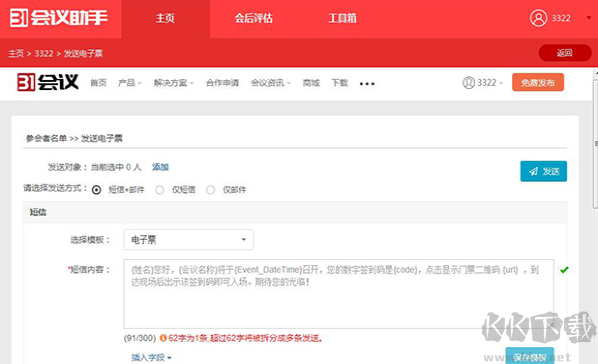Expand the 会议资讯 menu
Viewport: 598px width, 364px height.
point(270,83)
